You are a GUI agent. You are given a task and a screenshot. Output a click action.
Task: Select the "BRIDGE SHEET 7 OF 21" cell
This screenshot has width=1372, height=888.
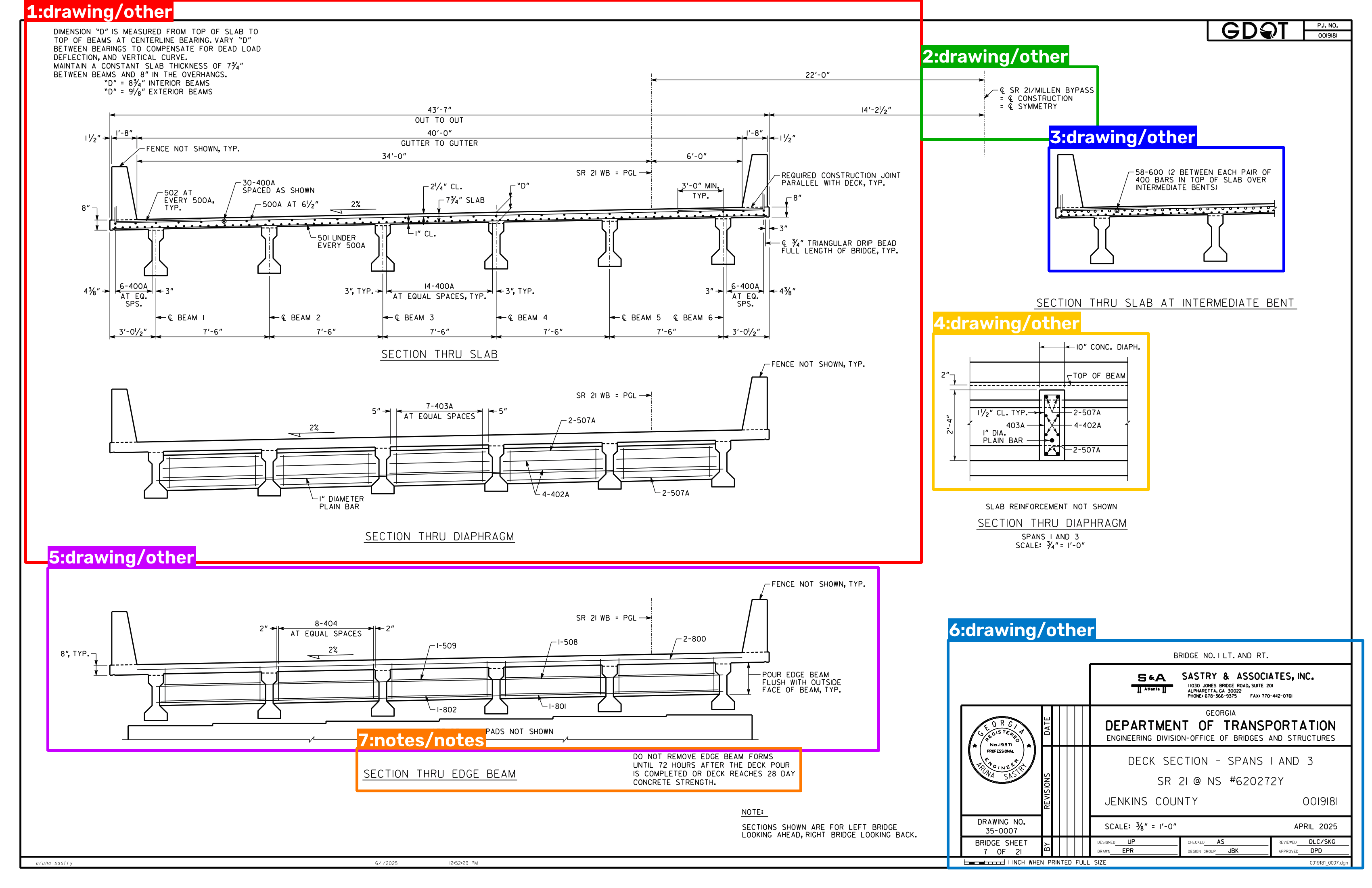pyautogui.click(x=1001, y=847)
